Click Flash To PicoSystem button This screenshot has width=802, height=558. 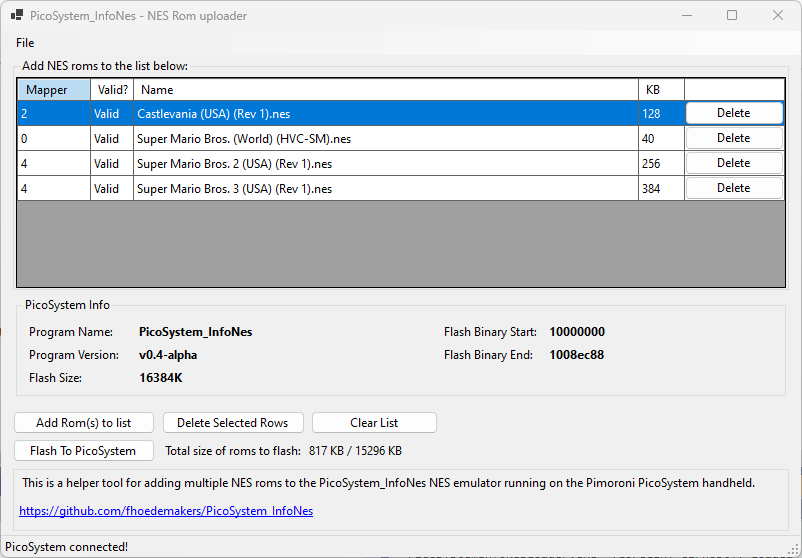pos(84,451)
